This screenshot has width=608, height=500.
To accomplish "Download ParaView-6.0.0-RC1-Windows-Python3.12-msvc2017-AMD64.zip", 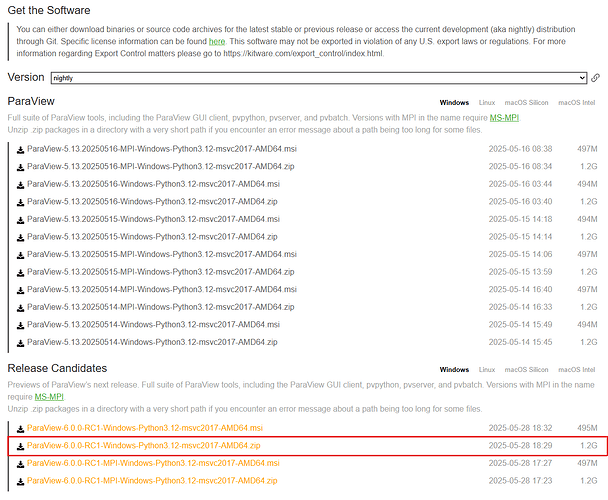I will click(x=143, y=446).
